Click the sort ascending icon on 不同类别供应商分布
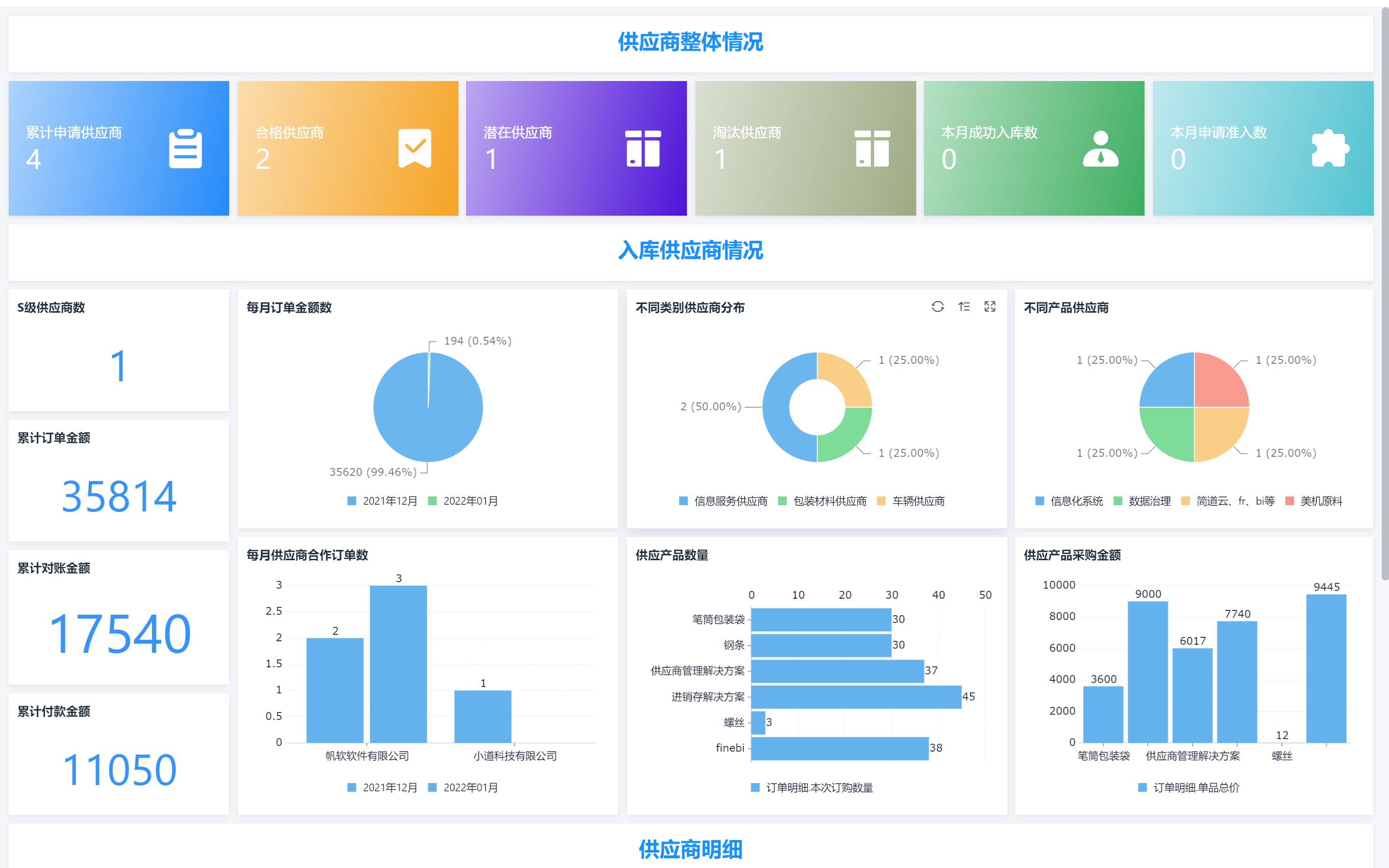1389x868 pixels. click(x=964, y=306)
